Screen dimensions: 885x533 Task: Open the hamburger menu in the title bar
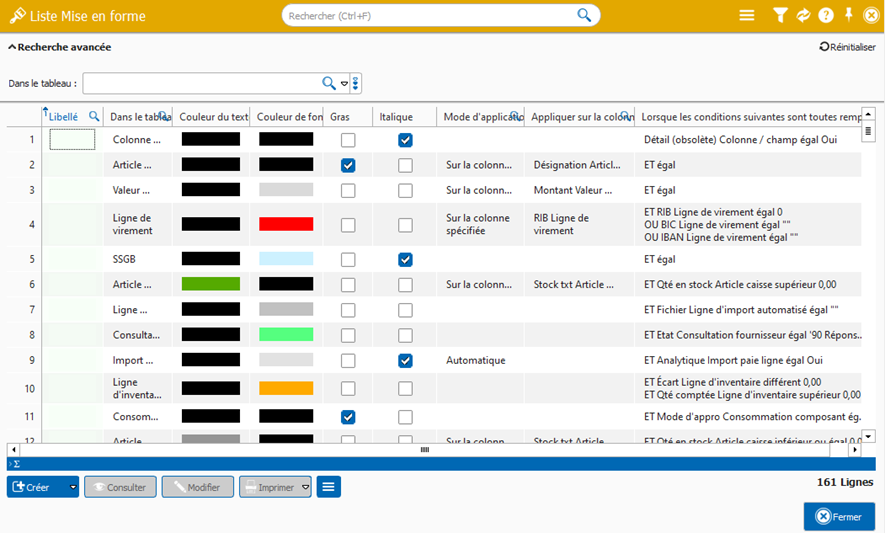tap(747, 15)
